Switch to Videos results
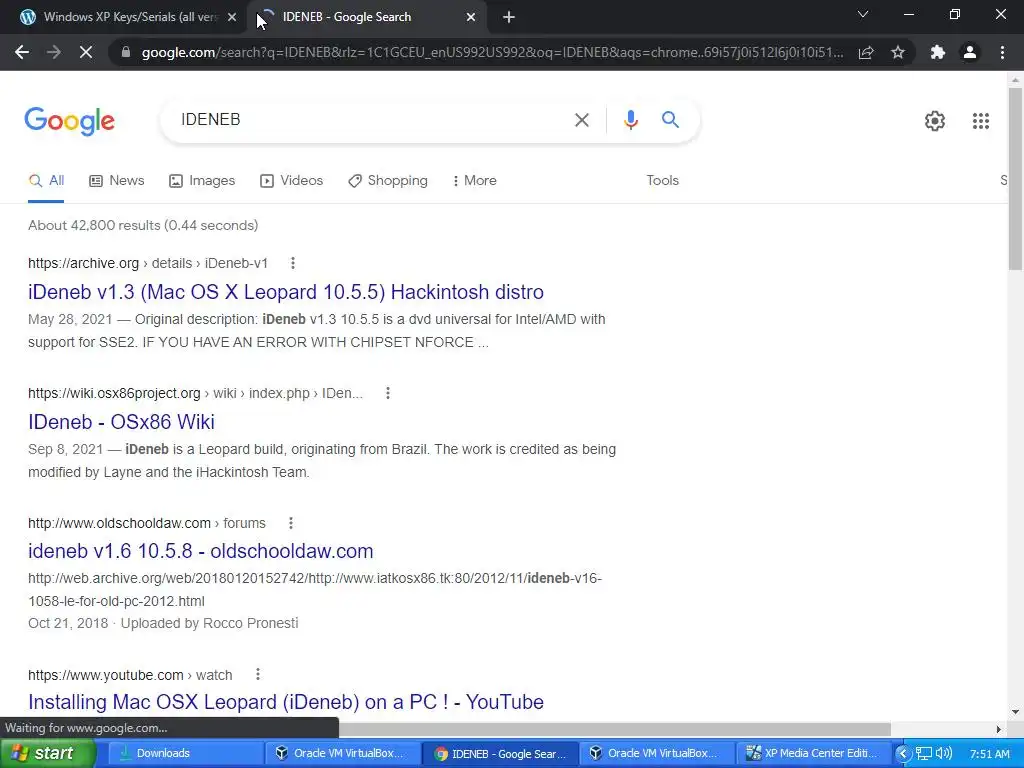Screen dimensions: 1024x768 (x=291, y=180)
